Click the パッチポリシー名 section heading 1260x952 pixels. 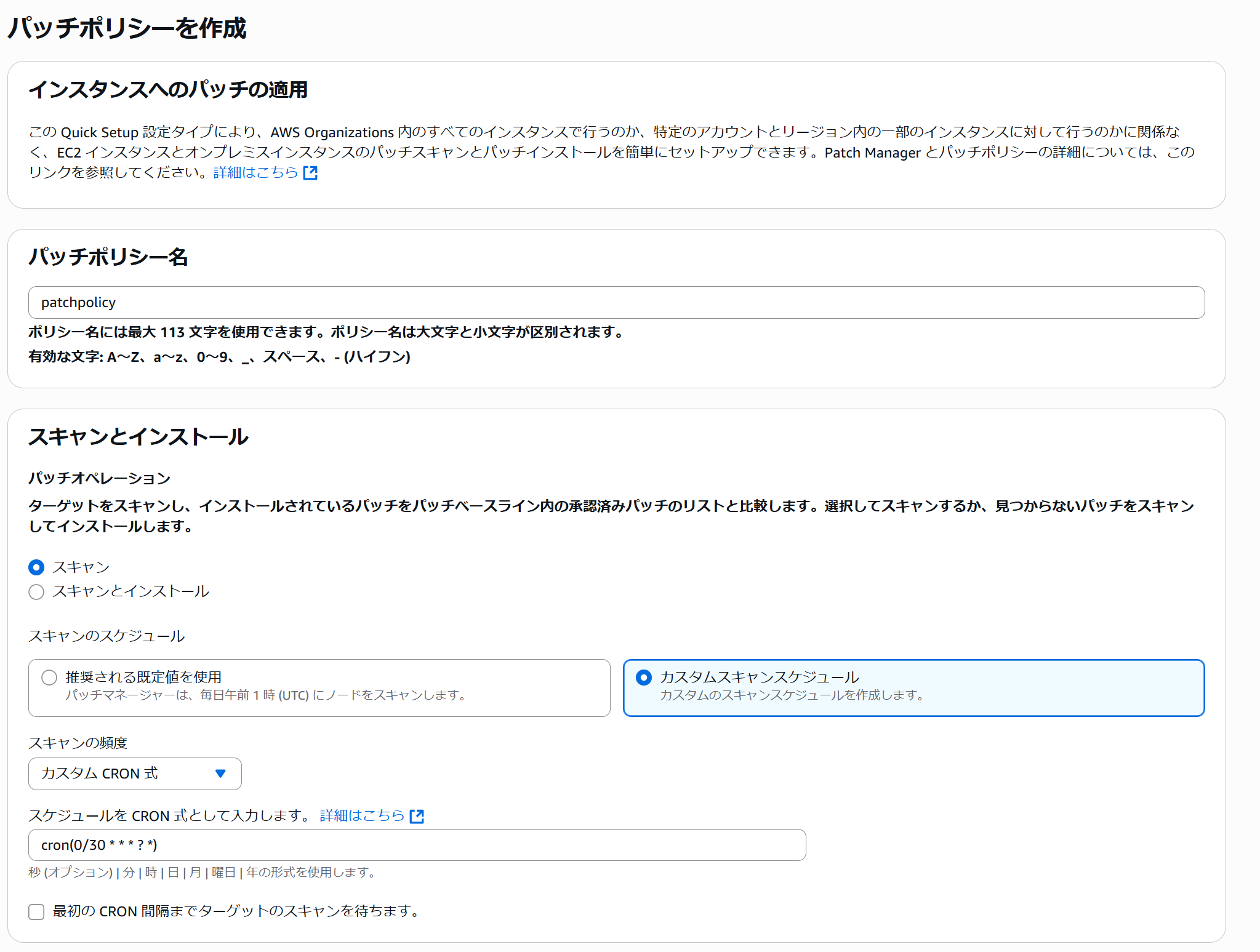tap(109, 258)
